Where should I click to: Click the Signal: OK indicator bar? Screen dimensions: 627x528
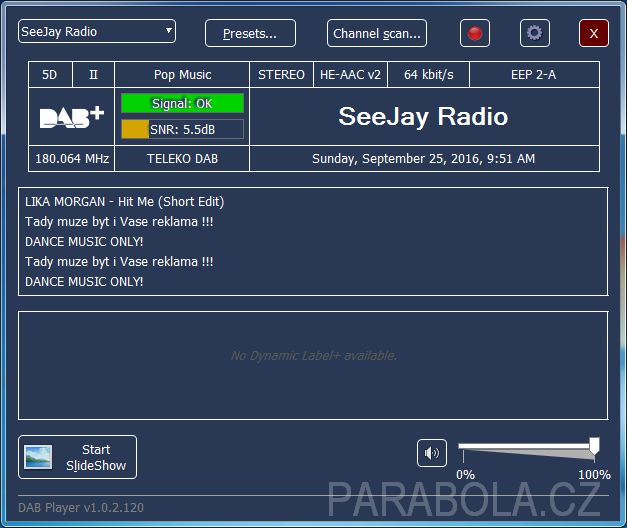(x=182, y=103)
